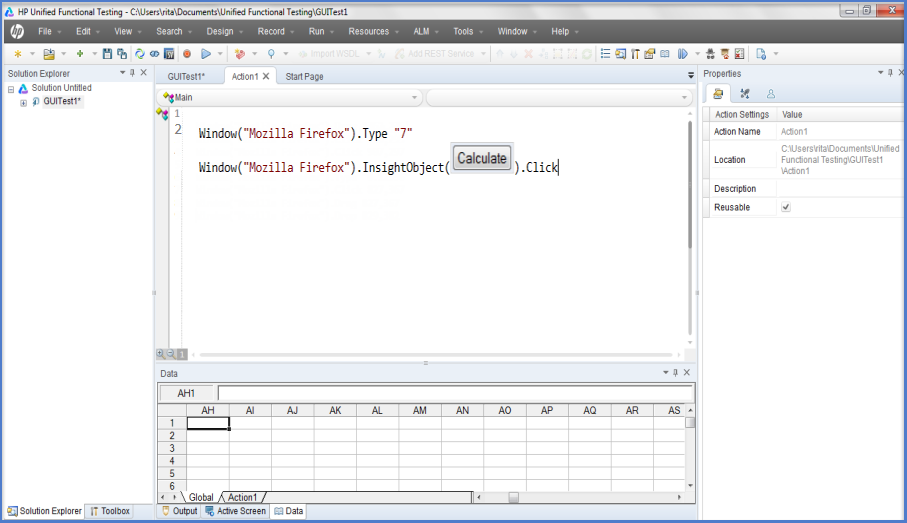Viewport: 907px width, 523px height.
Task: Click the blue chain link toolbar icon
Action: point(154,54)
